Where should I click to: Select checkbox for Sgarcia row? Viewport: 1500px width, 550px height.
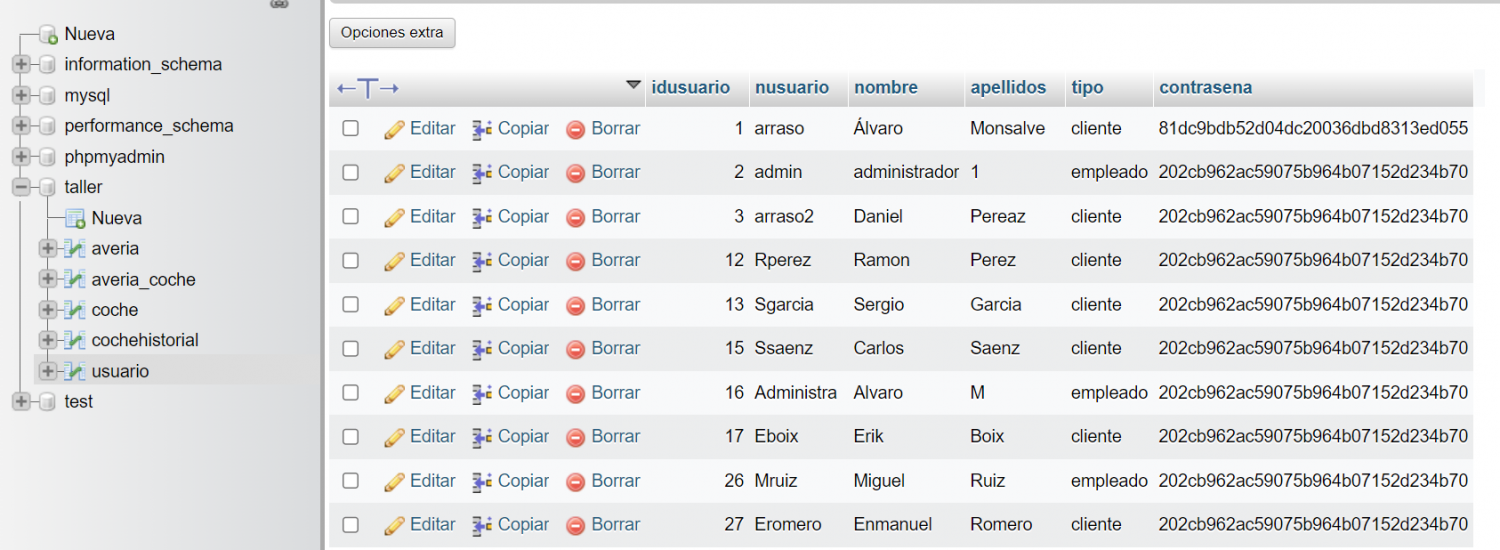(x=350, y=305)
